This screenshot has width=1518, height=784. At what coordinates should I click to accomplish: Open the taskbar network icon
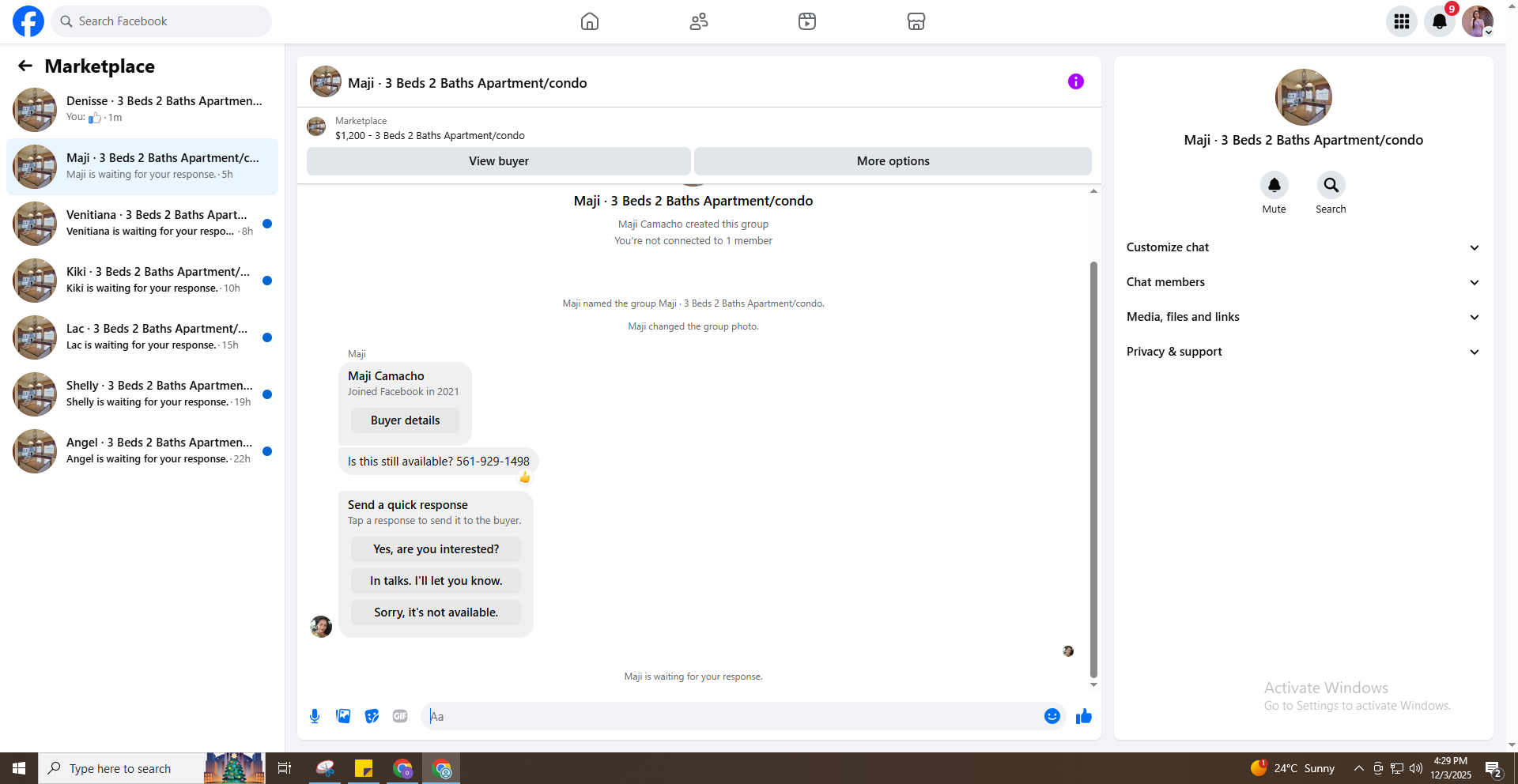tap(1397, 768)
